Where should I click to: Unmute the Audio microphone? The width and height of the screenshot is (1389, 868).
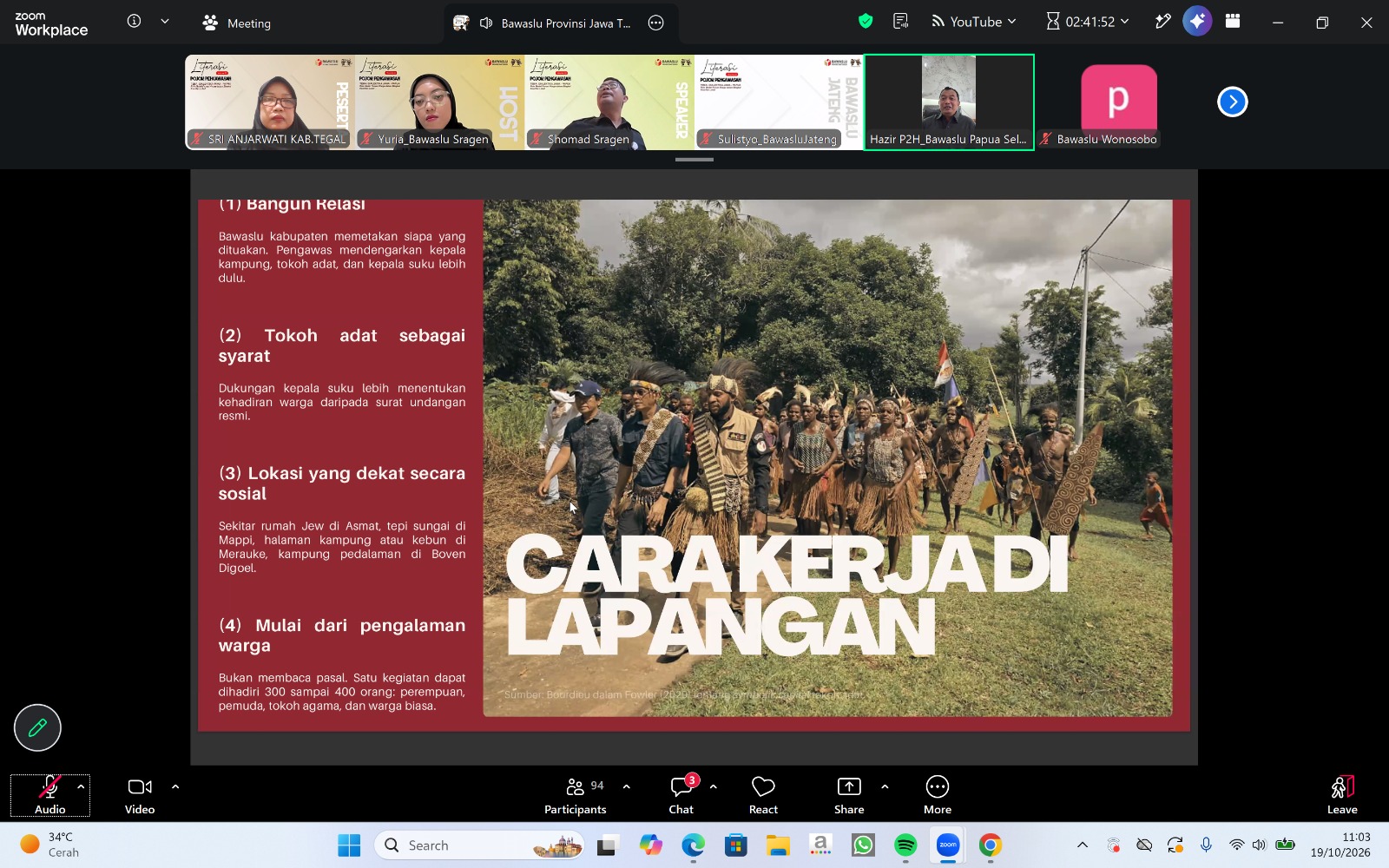click(49, 795)
